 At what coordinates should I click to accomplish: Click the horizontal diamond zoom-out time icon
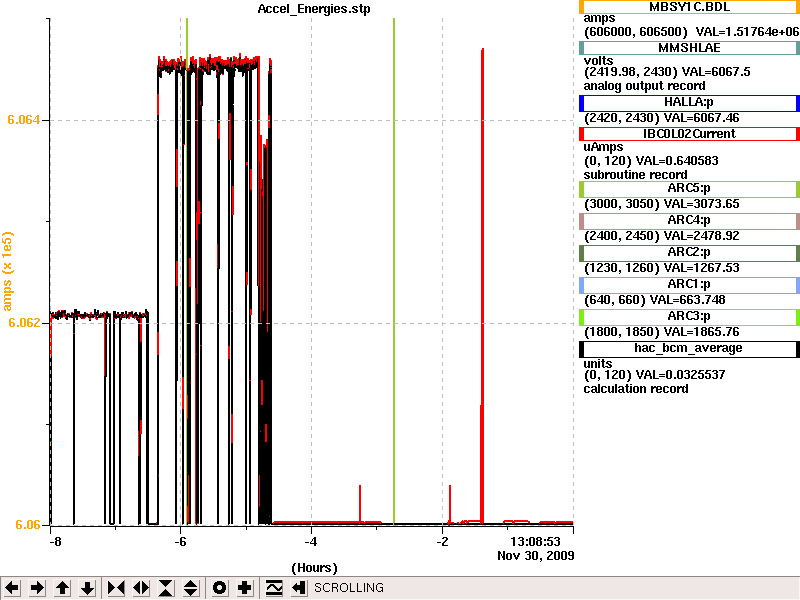click(141, 588)
